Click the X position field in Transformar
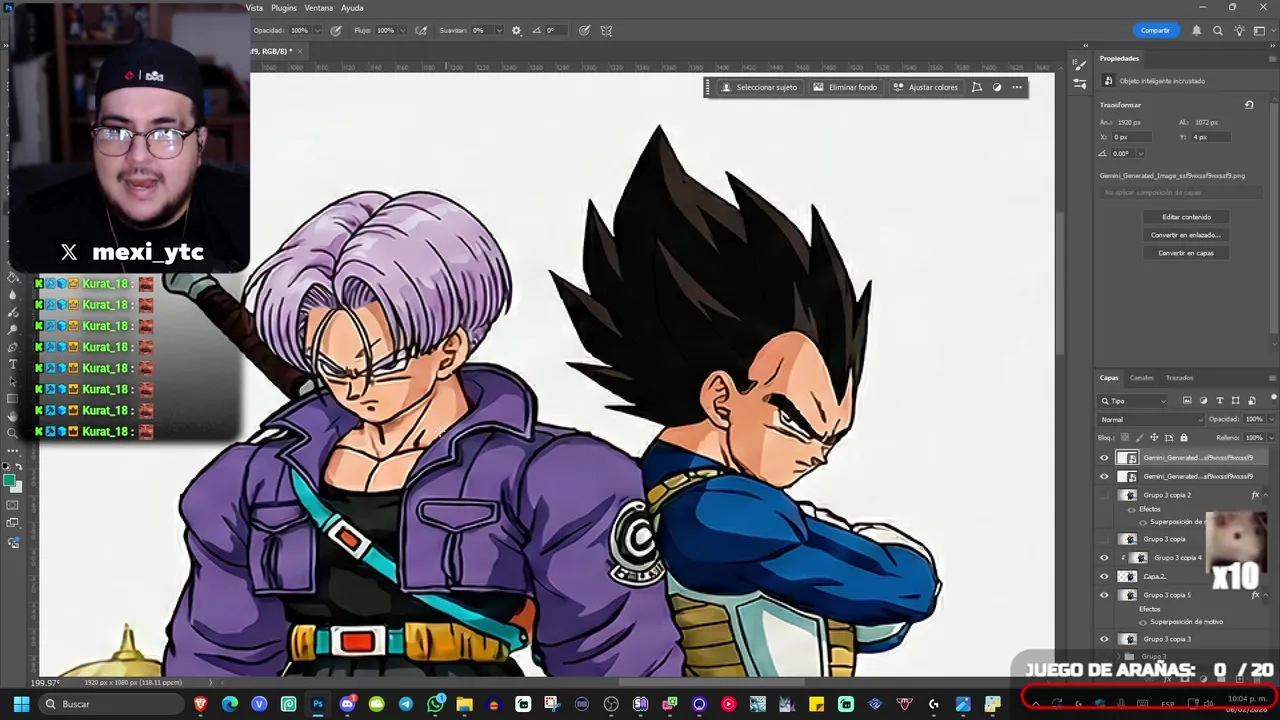The image size is (1280, 720). tap(1130, 137)
